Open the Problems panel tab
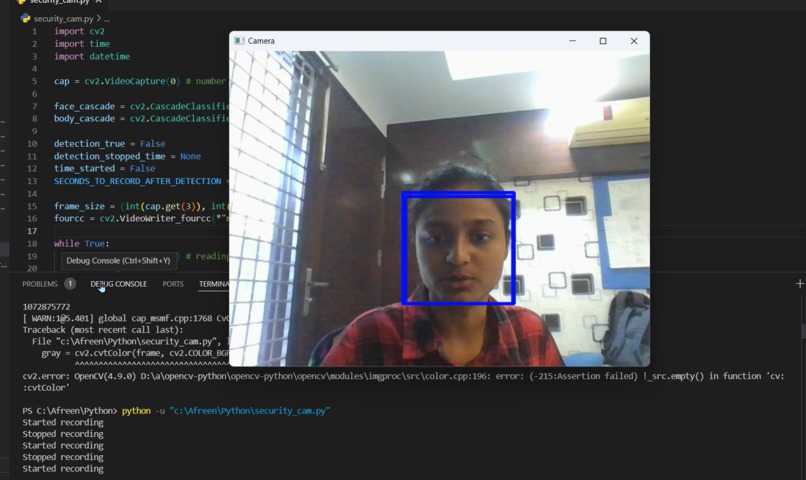Image resolution: width=806 pixels, height=480 pixels. [40, 284]
